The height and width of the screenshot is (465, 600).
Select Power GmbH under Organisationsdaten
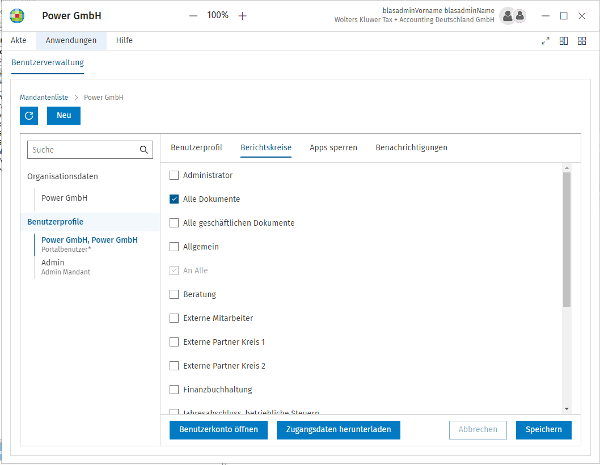pyautogui.click(x=64, y=198)
